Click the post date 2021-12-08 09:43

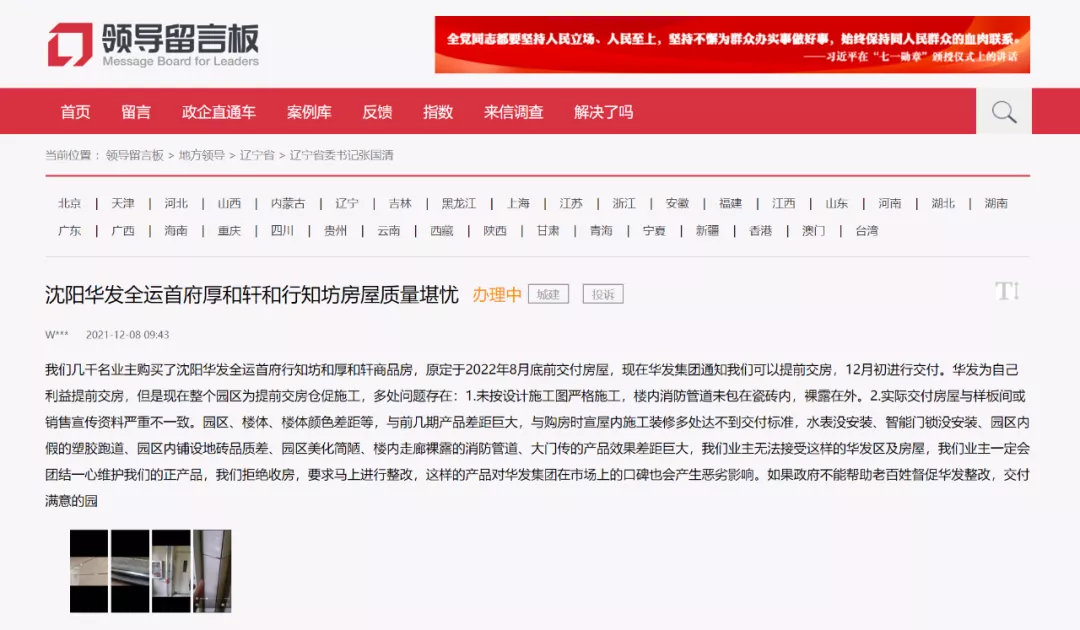coord(127,335)
